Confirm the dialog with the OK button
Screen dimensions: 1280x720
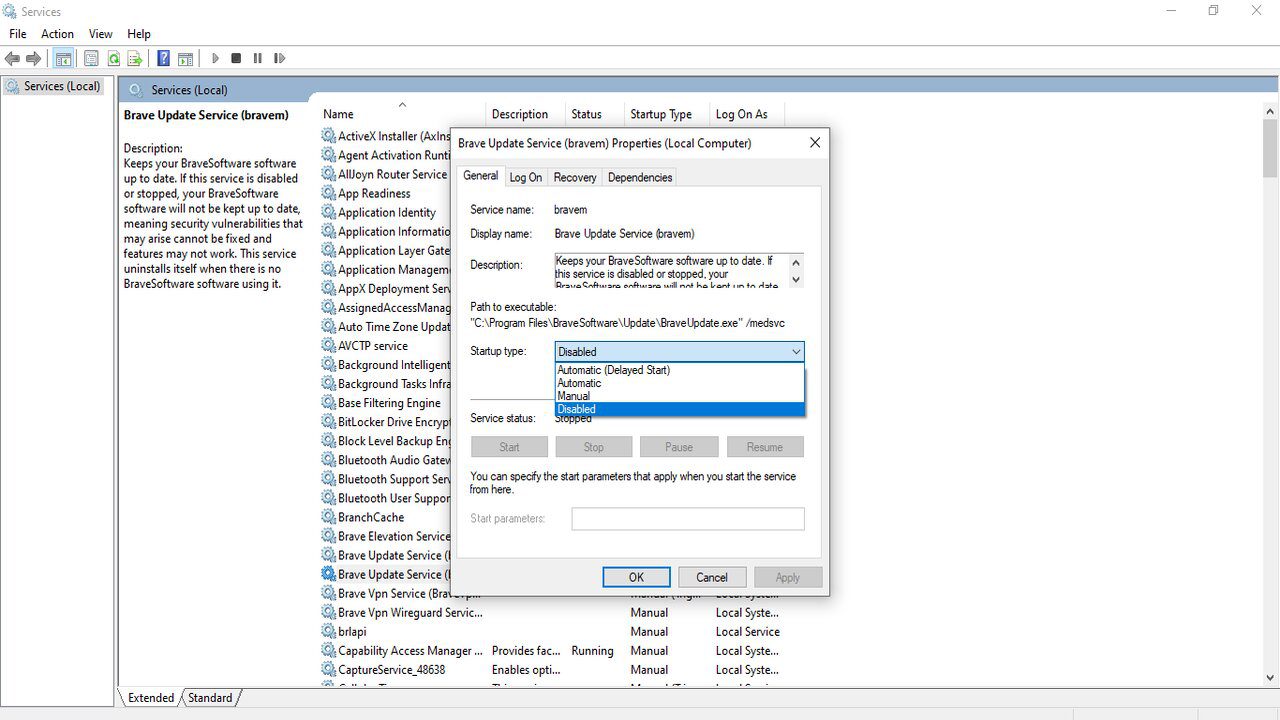click(x=636, y=577)
